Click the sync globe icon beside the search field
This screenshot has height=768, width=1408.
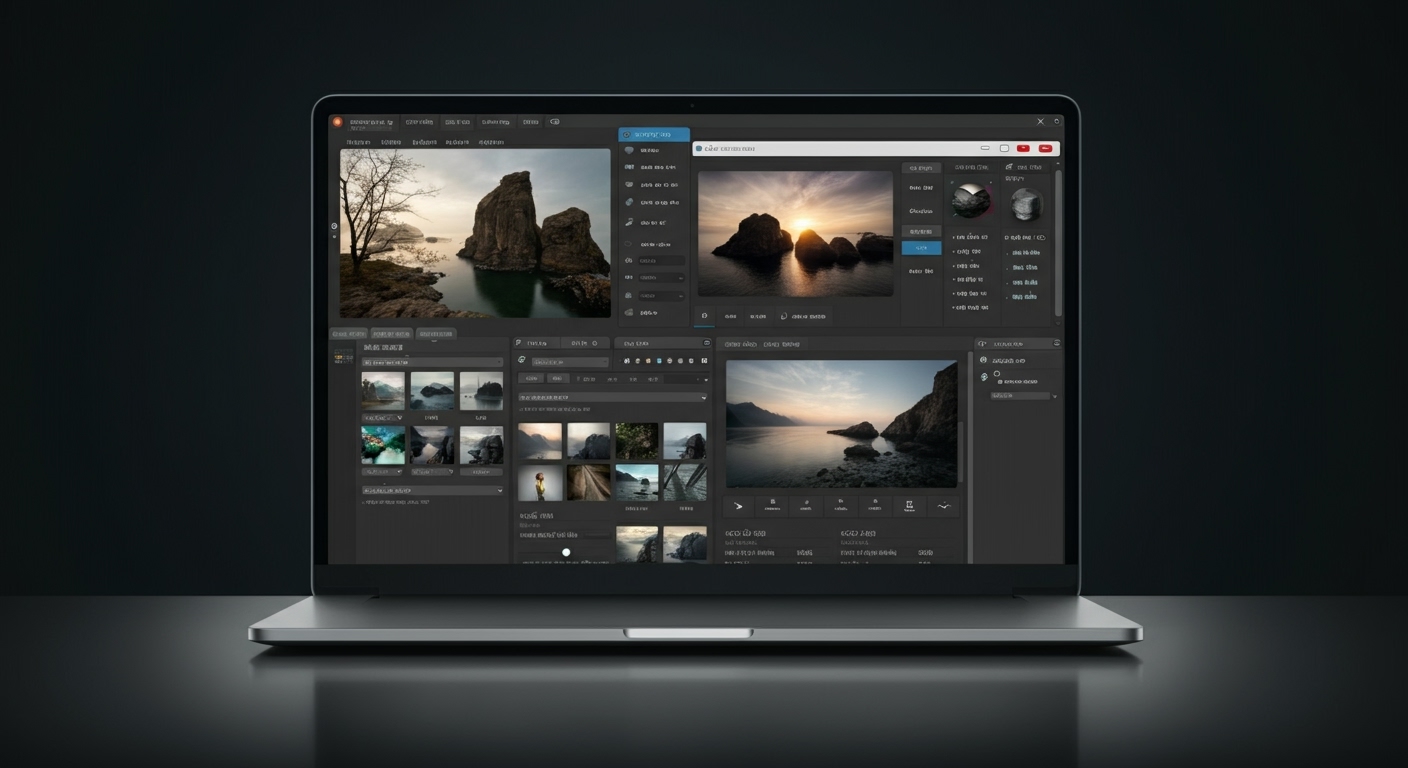[521, 361]
